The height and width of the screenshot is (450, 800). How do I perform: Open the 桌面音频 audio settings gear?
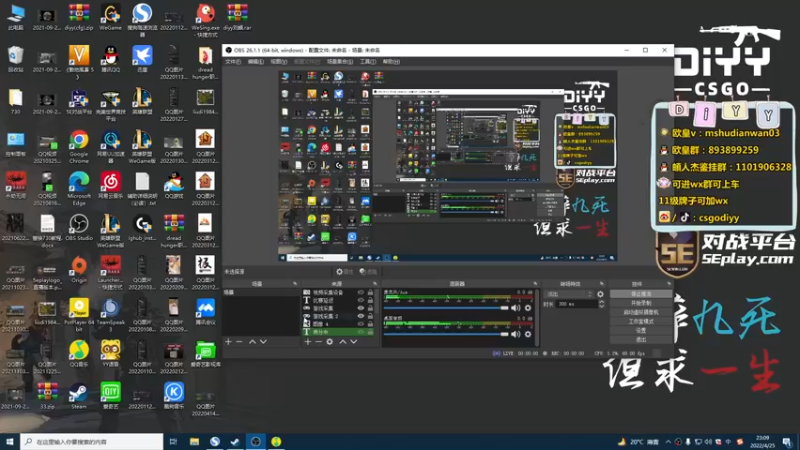coord(528,334)
